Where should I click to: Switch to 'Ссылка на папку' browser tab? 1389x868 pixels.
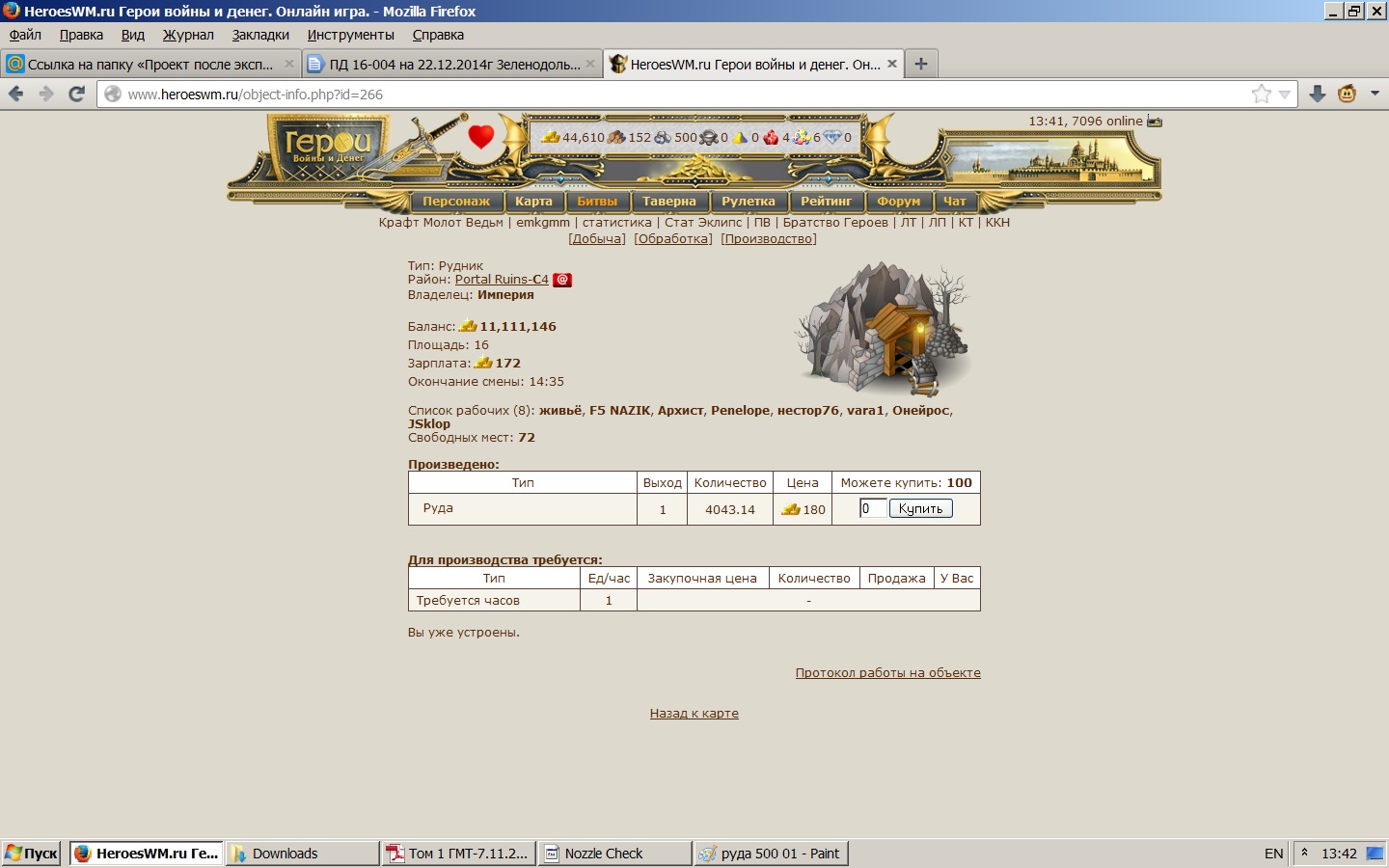150,64
